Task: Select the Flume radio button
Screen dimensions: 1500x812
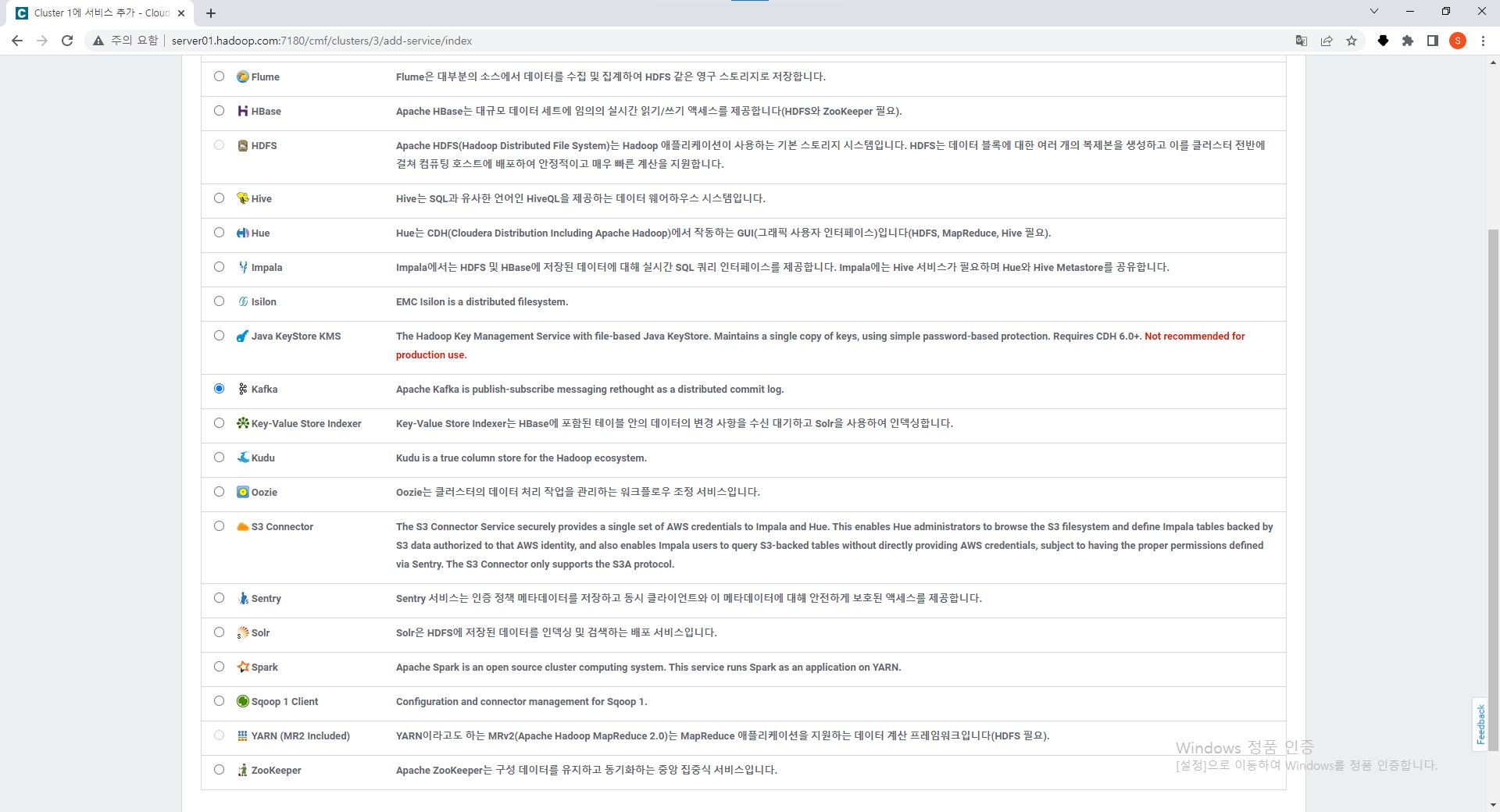Action: point(219,77)
